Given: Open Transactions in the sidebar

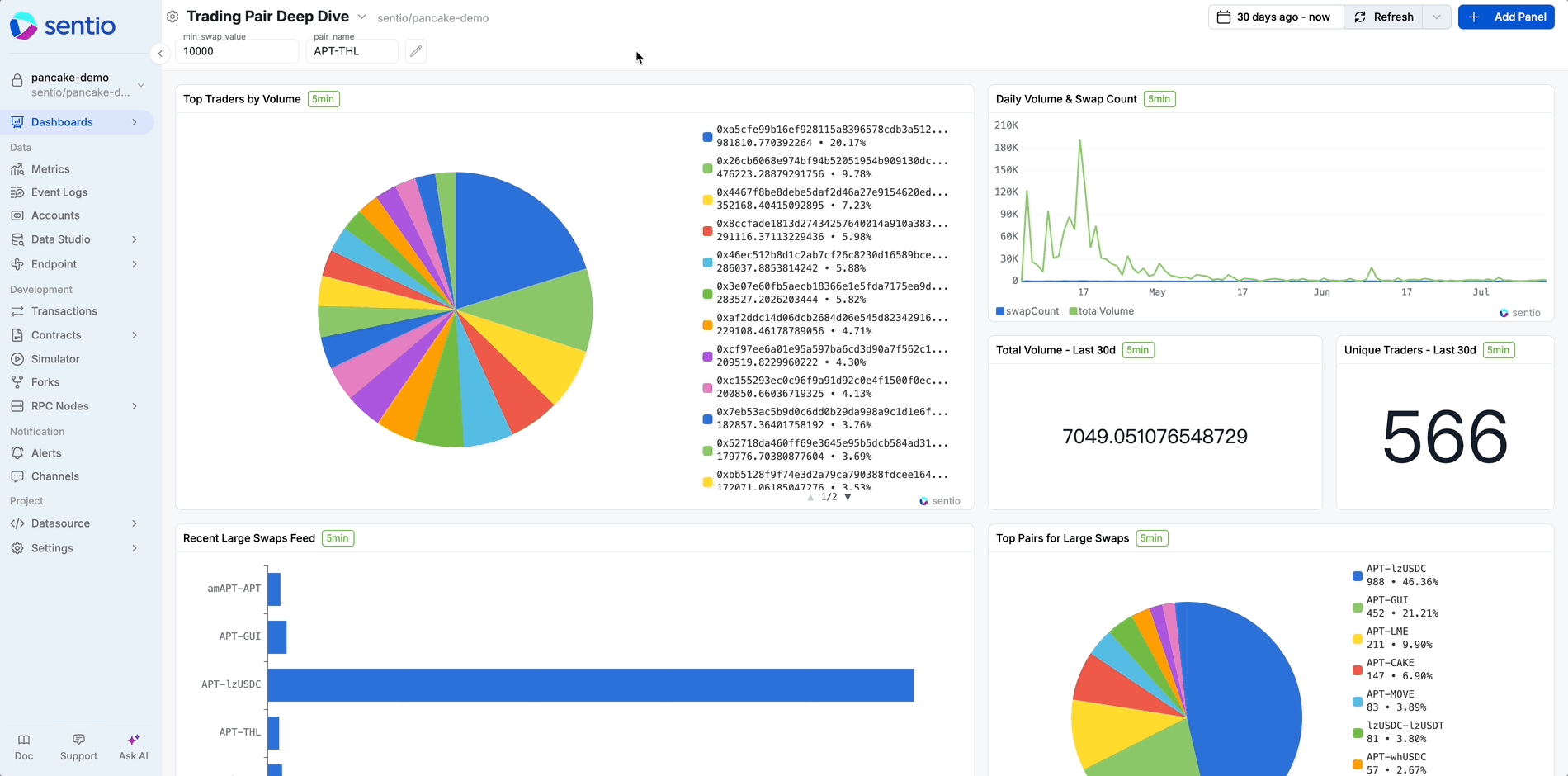Looking at the screenshot, I should [77, 311].
